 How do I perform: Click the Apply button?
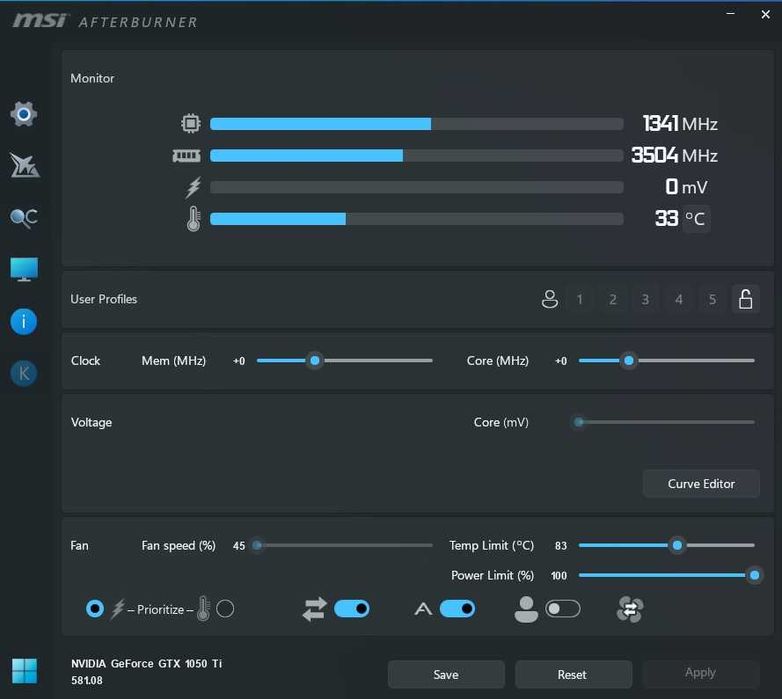coord(701,674)
